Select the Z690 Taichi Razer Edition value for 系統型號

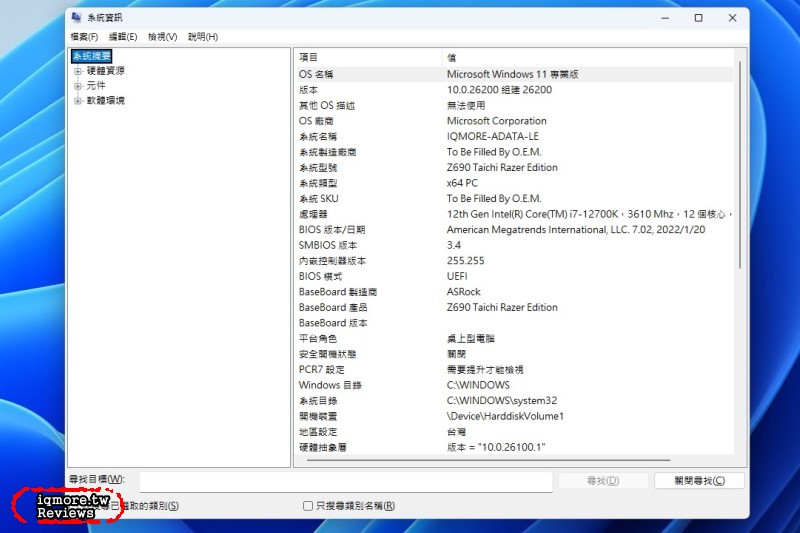[x=502, y=168]
